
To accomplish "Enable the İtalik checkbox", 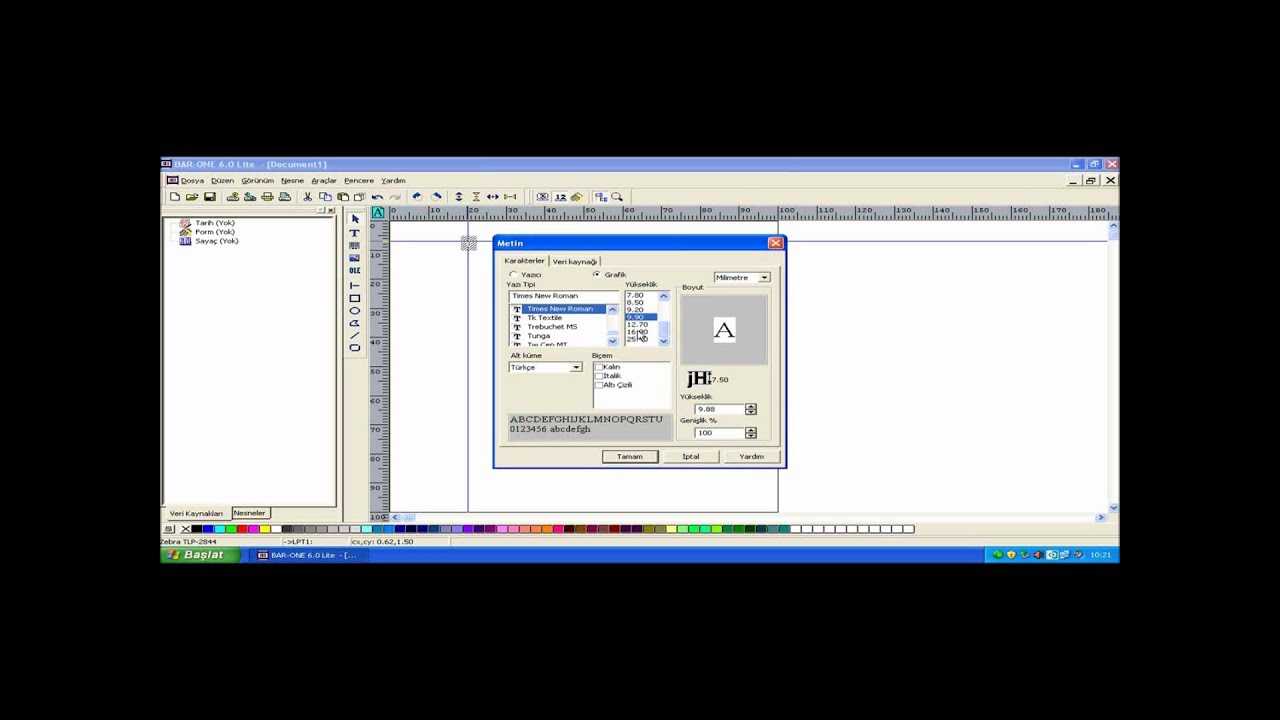I will [x=599, y=376].
